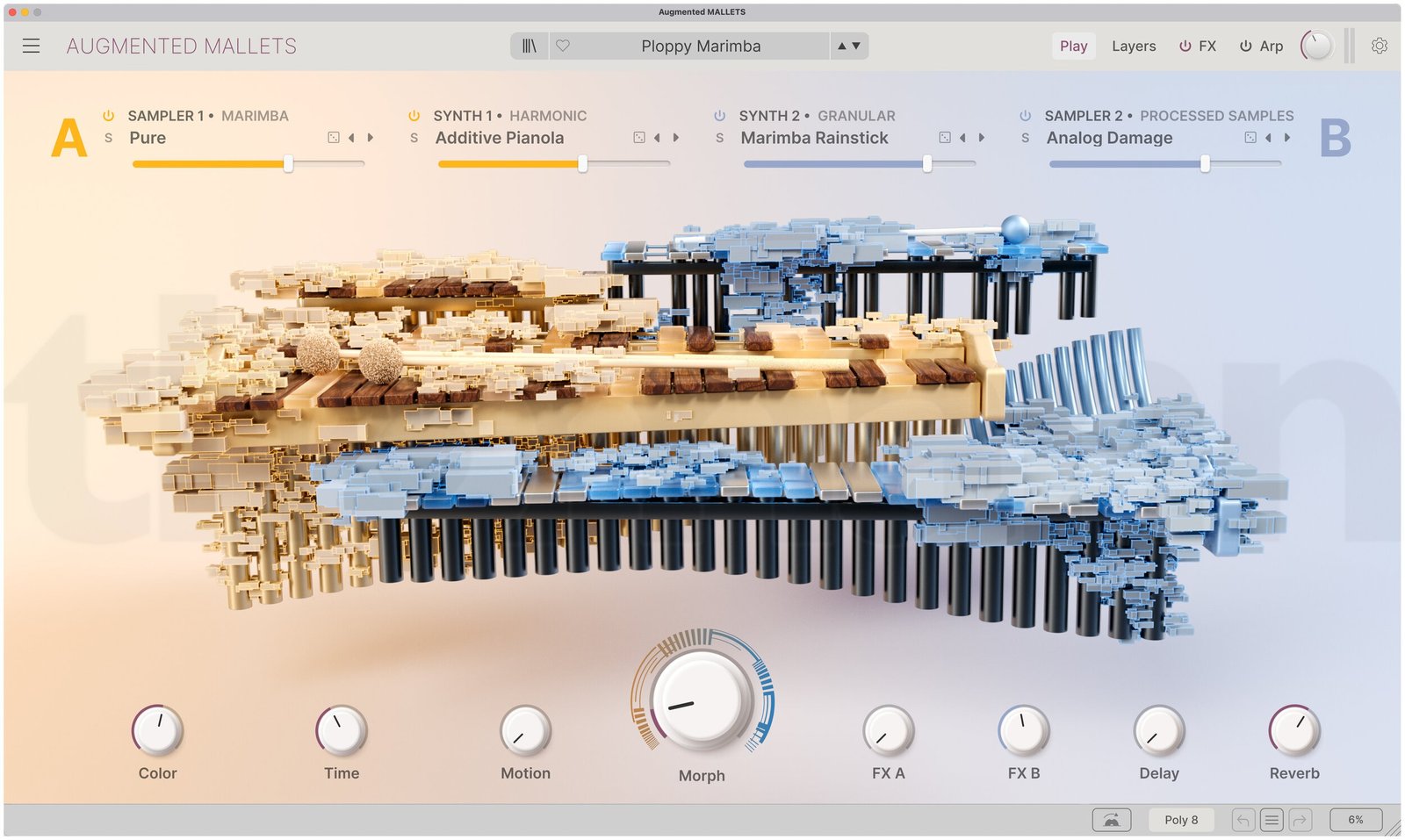Screen dimensions: 1405x840
Task: Open the preset up/down arrows selector
Action: pyautogui.click(x=848, y=46)
